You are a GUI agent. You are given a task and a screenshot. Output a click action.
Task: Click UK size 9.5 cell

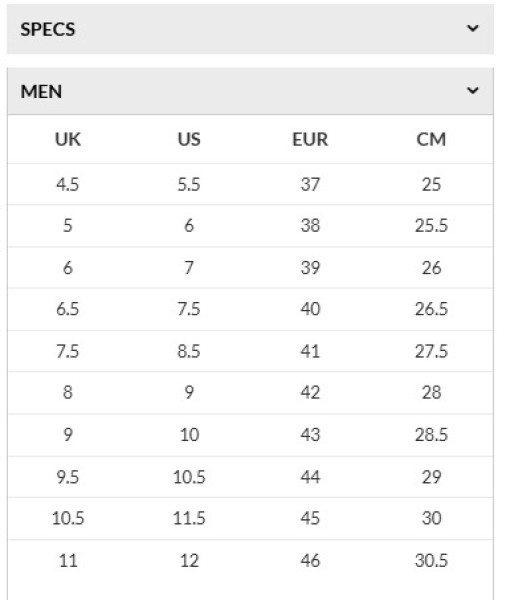click(x=68, y=477)
